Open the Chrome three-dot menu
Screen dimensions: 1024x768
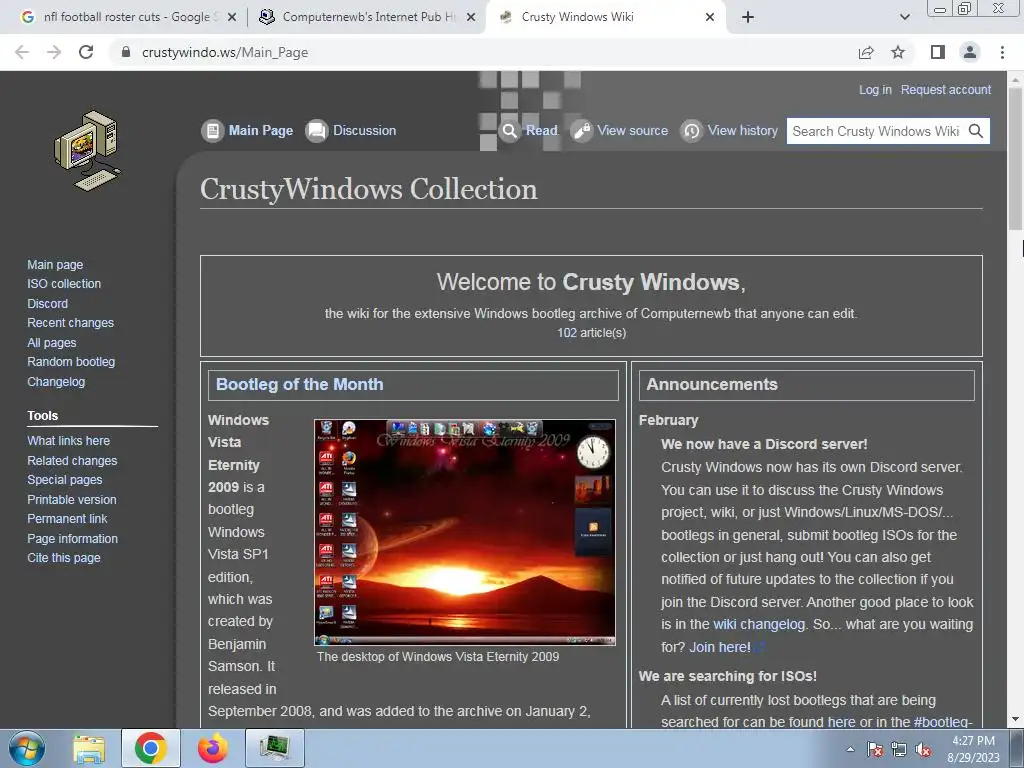(x=1002, y=52)
